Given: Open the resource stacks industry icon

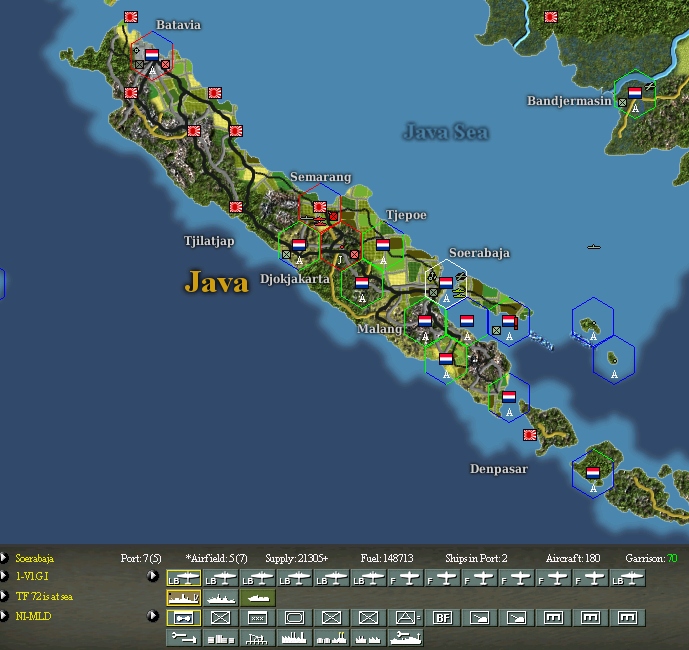Looking at the screenshot, I should (221, 638).
